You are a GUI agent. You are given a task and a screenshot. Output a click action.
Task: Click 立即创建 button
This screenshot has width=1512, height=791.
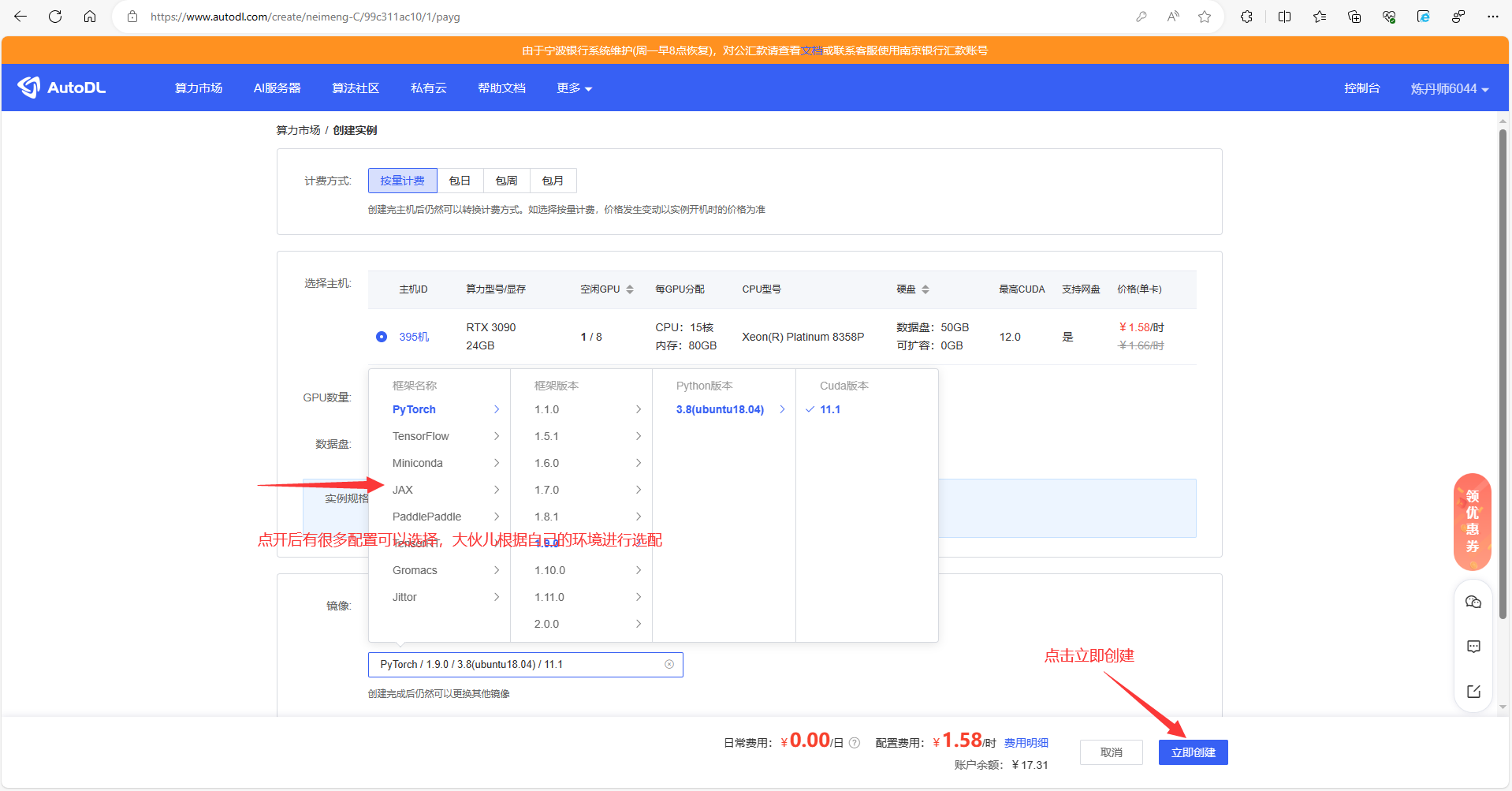[1193, 752]
